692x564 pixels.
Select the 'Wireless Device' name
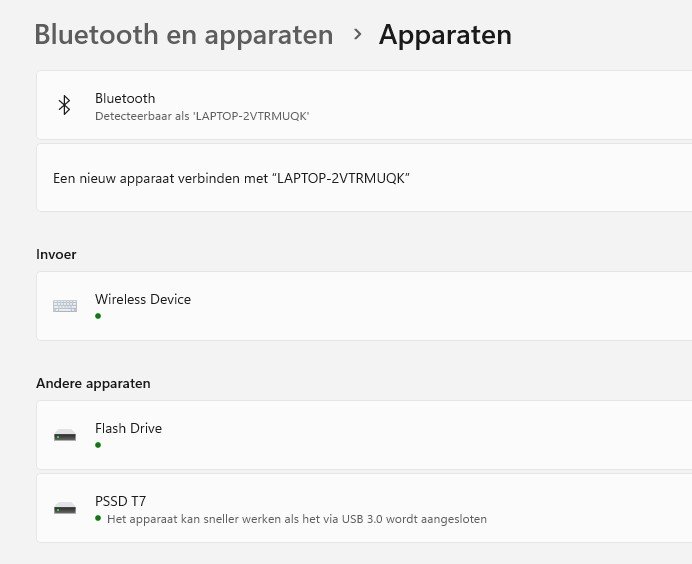point(143,299)
